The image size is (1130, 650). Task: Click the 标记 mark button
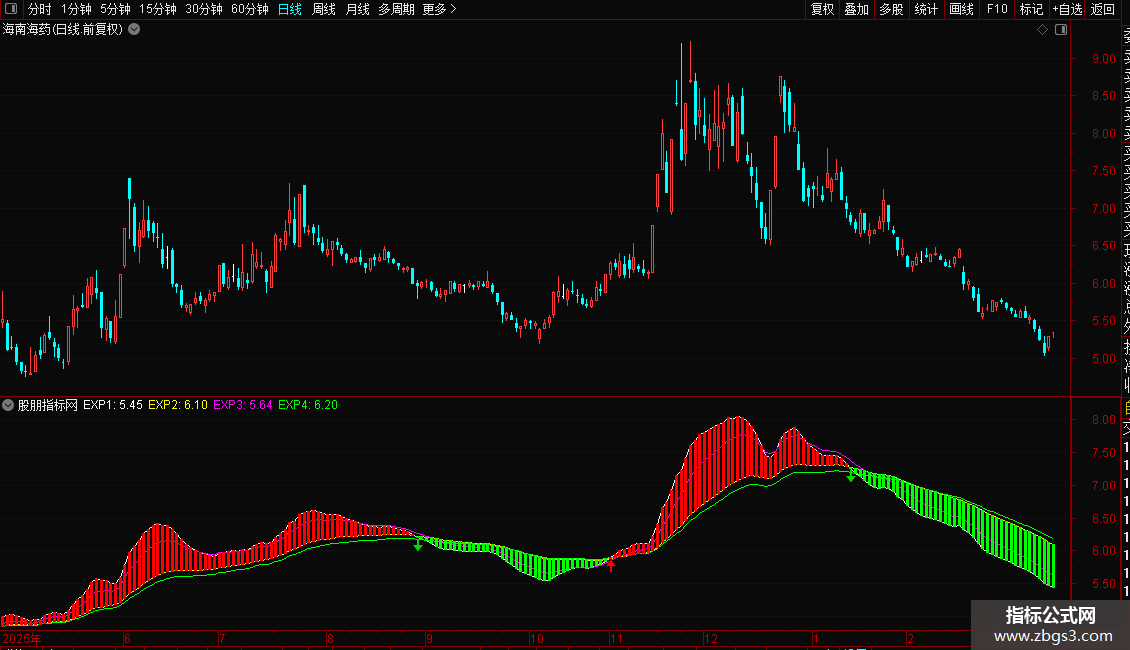1031,9
